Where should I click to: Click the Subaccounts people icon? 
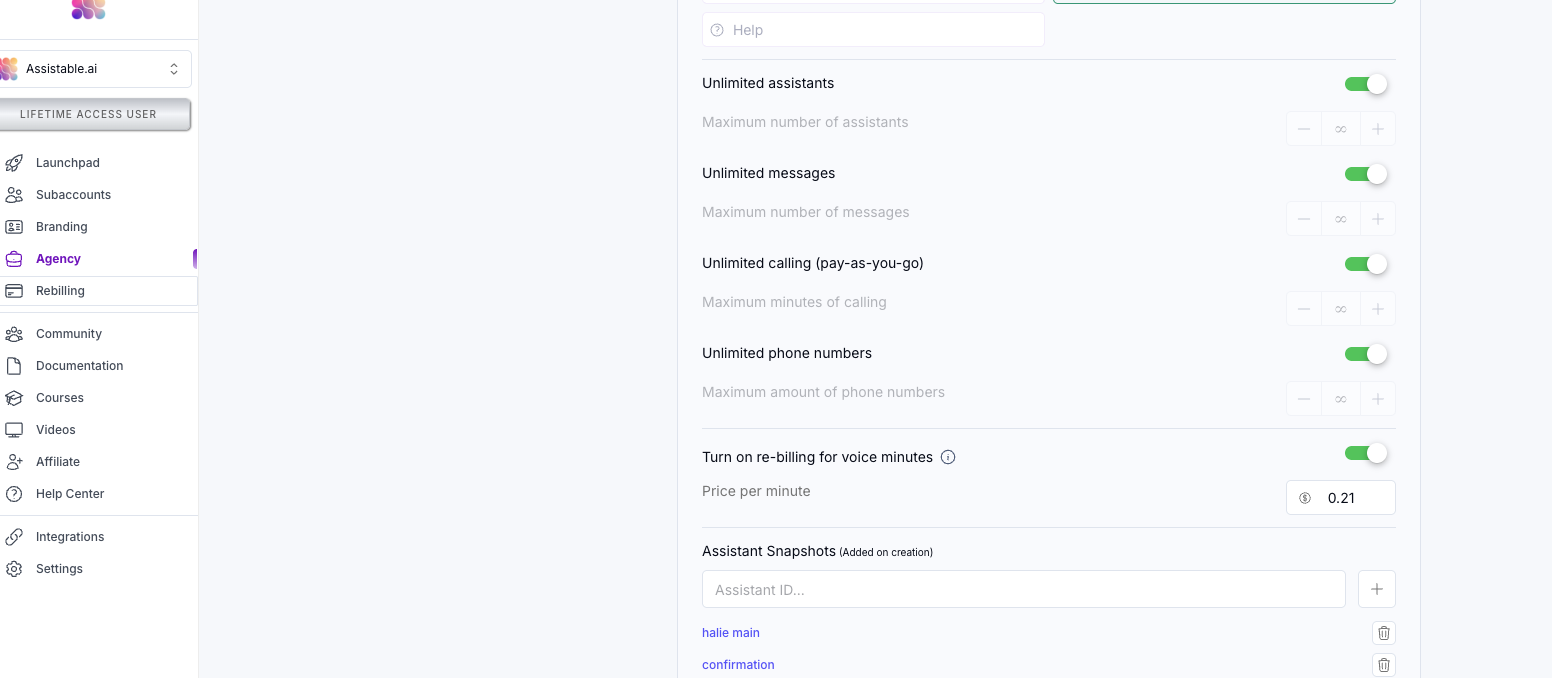point(14,195)
